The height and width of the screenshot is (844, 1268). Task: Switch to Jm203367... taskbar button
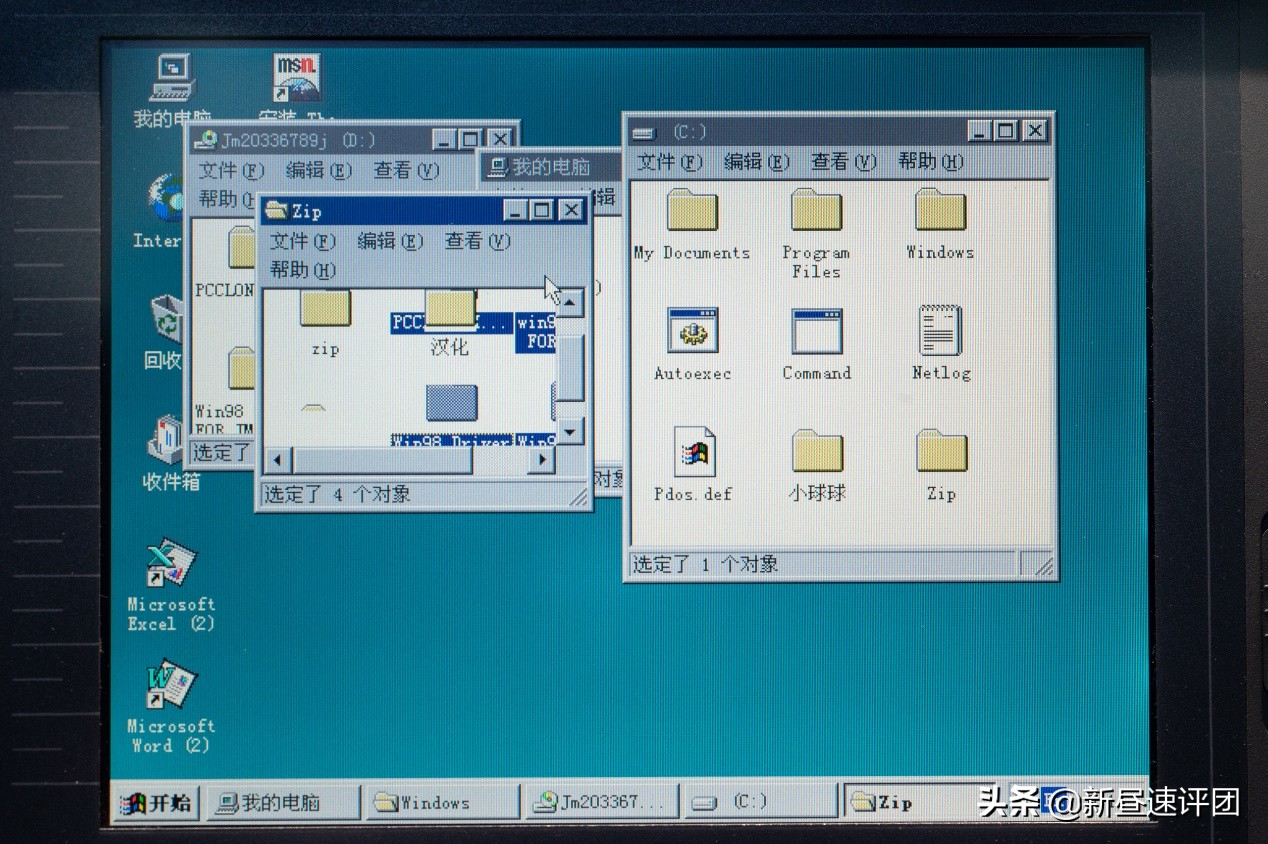(602, 803)
